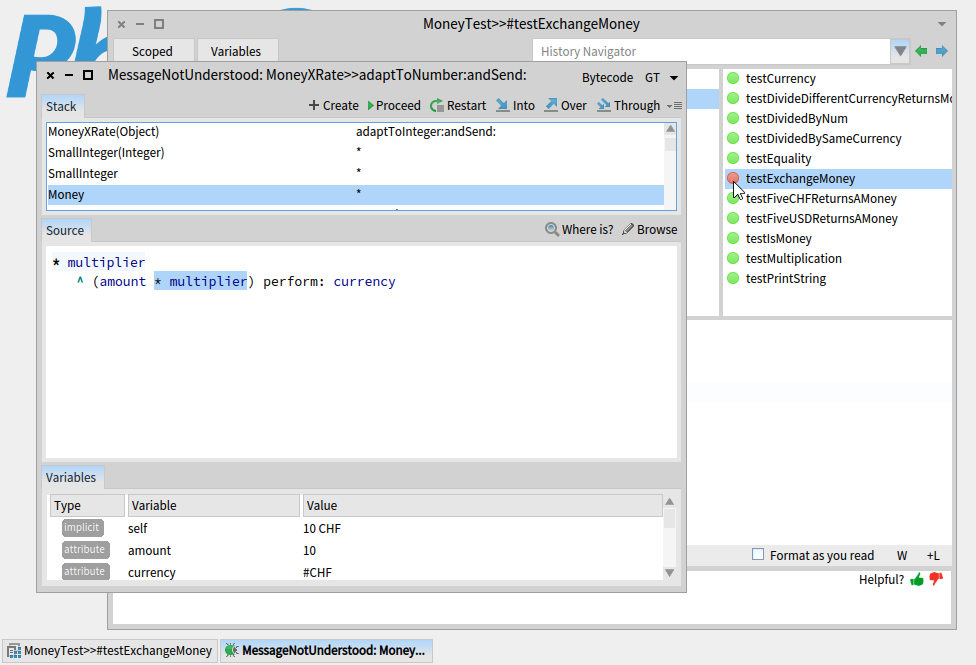Screen dimensions: 976x665
Task: Go back with the green left arrow
Action: pos(921,51)
